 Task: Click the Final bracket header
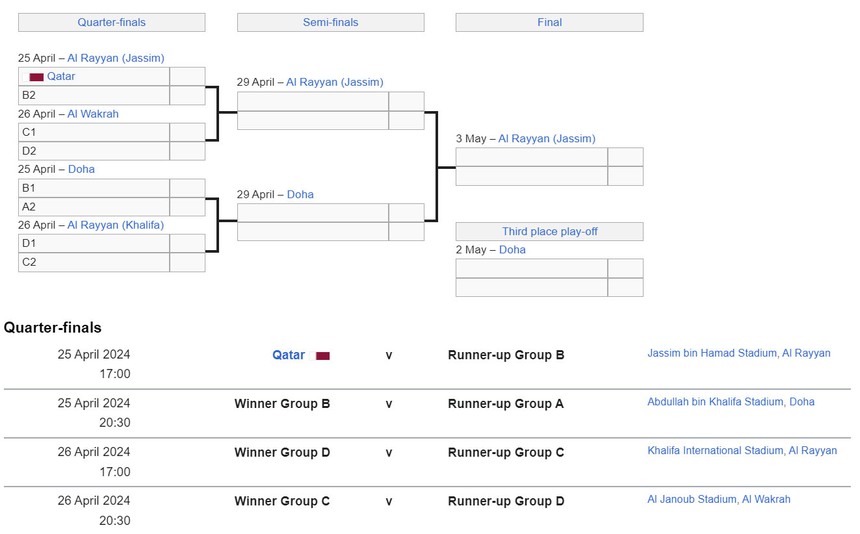click(x=549, y=22)
